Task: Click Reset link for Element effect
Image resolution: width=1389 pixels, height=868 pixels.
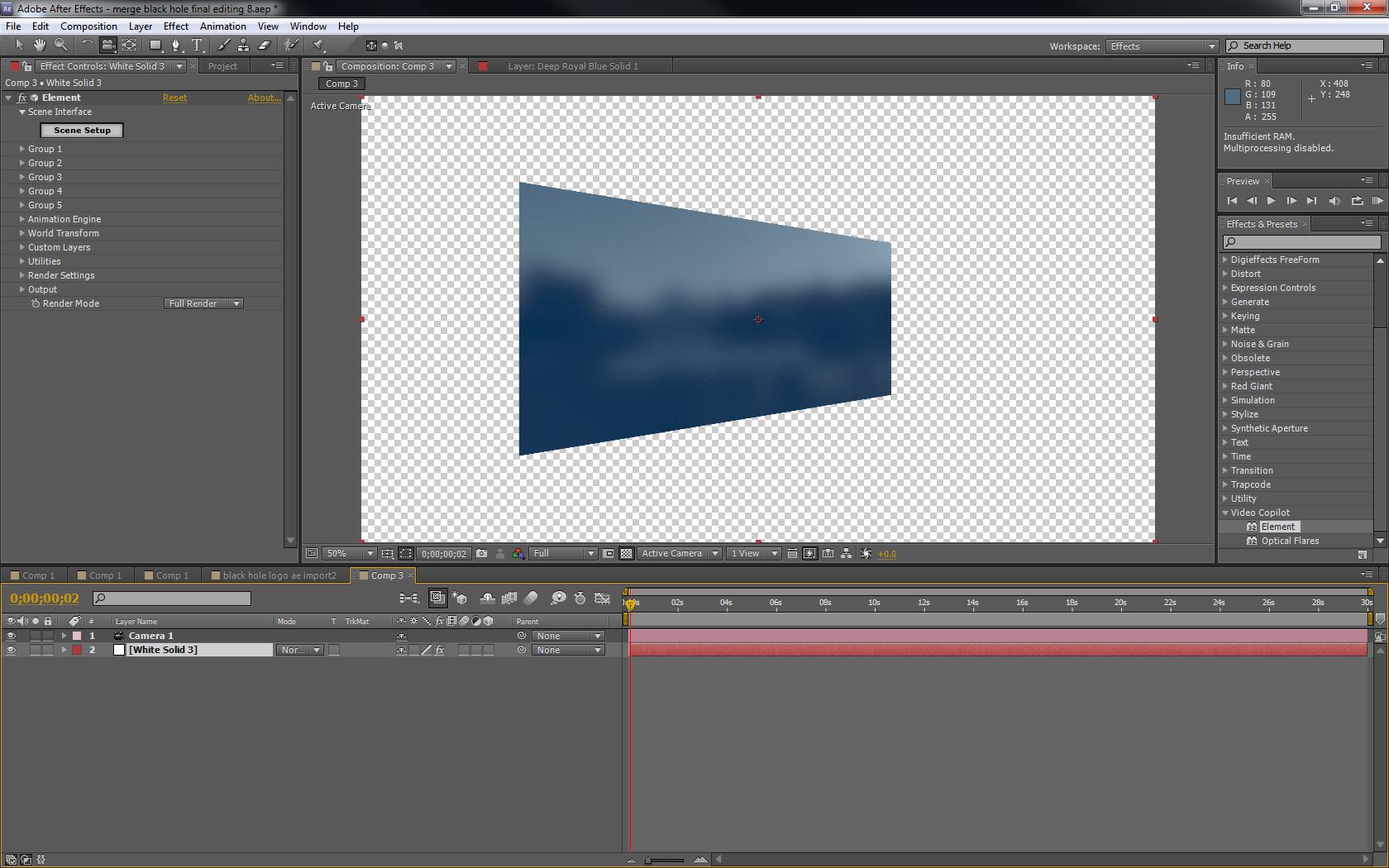Action: pyautogui.click(x=174, y=98)
